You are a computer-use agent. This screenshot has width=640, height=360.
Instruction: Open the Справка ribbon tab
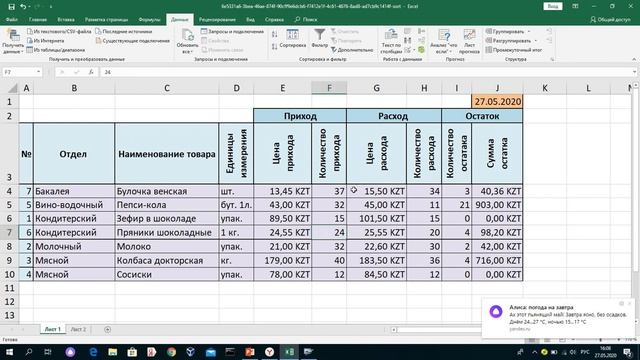[x=274, y=20]
